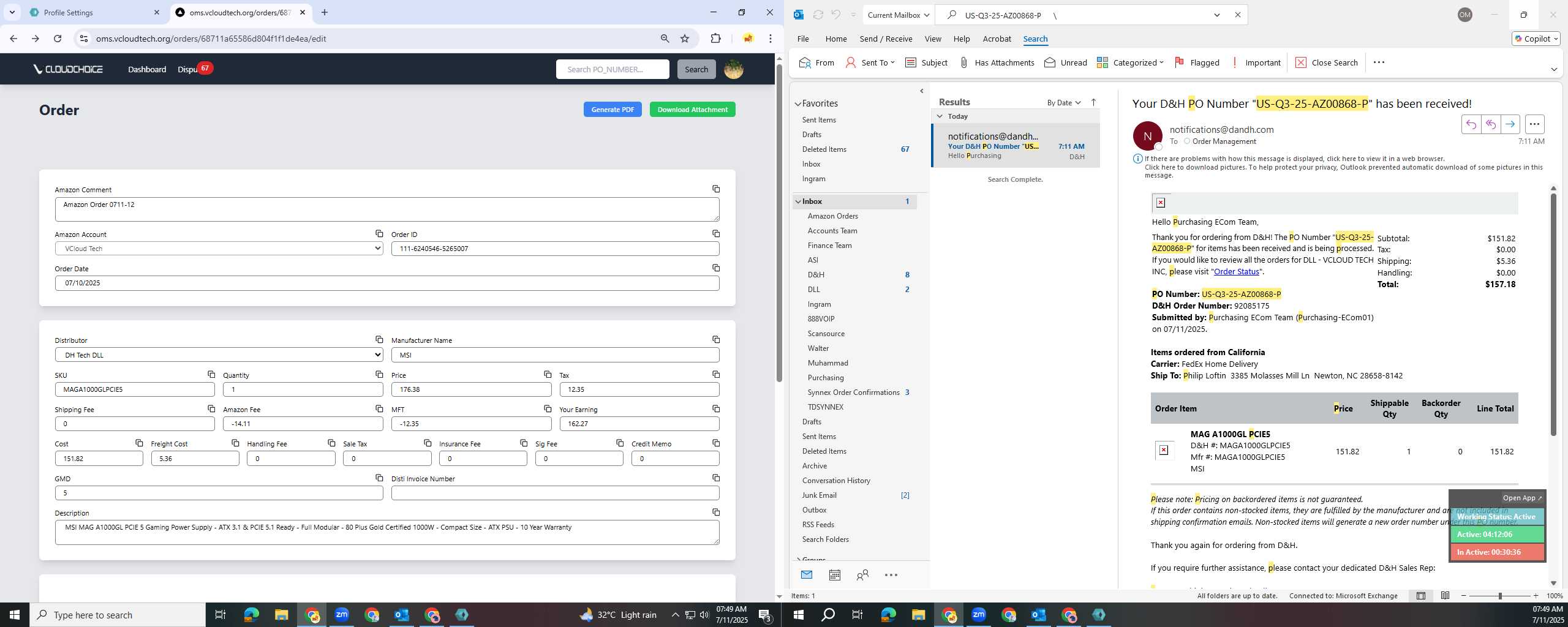Viewport: 1568px width, 627px height.
Task: Forward the D&H PO email
Action: point(1510,124)
